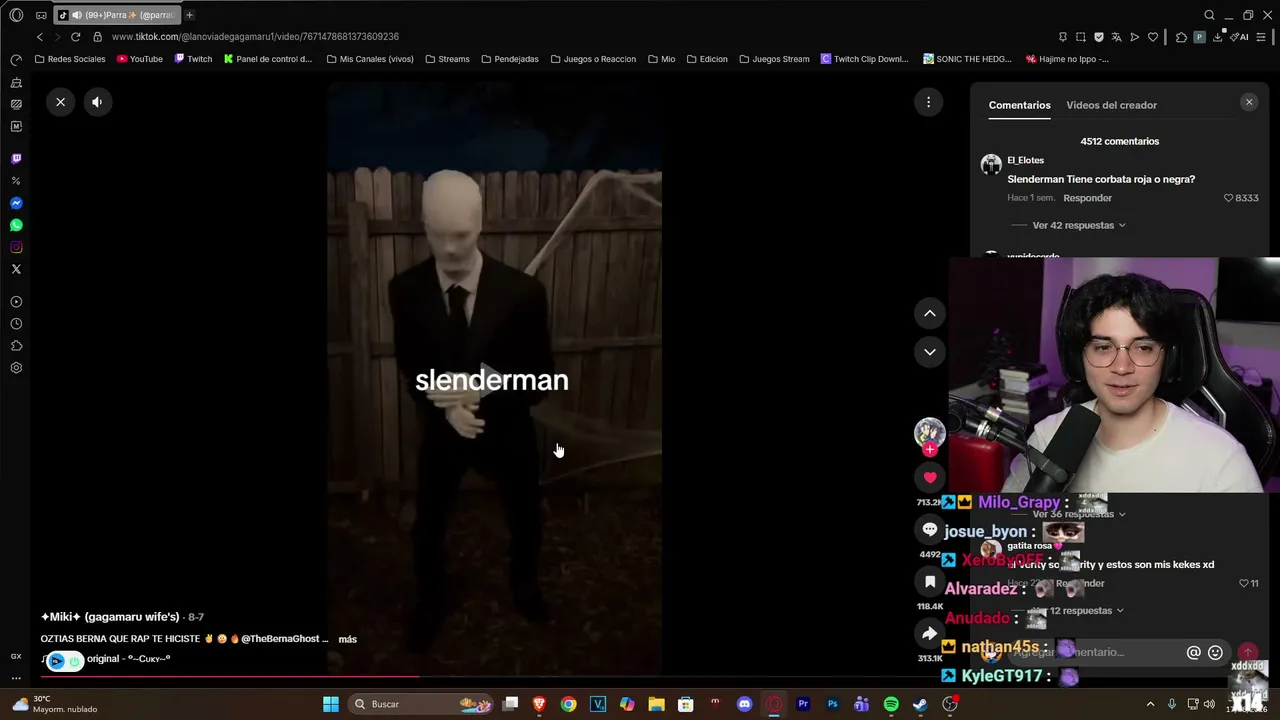
Task: Open El_Elotes' avatar picture
Action: coord(991,165)
